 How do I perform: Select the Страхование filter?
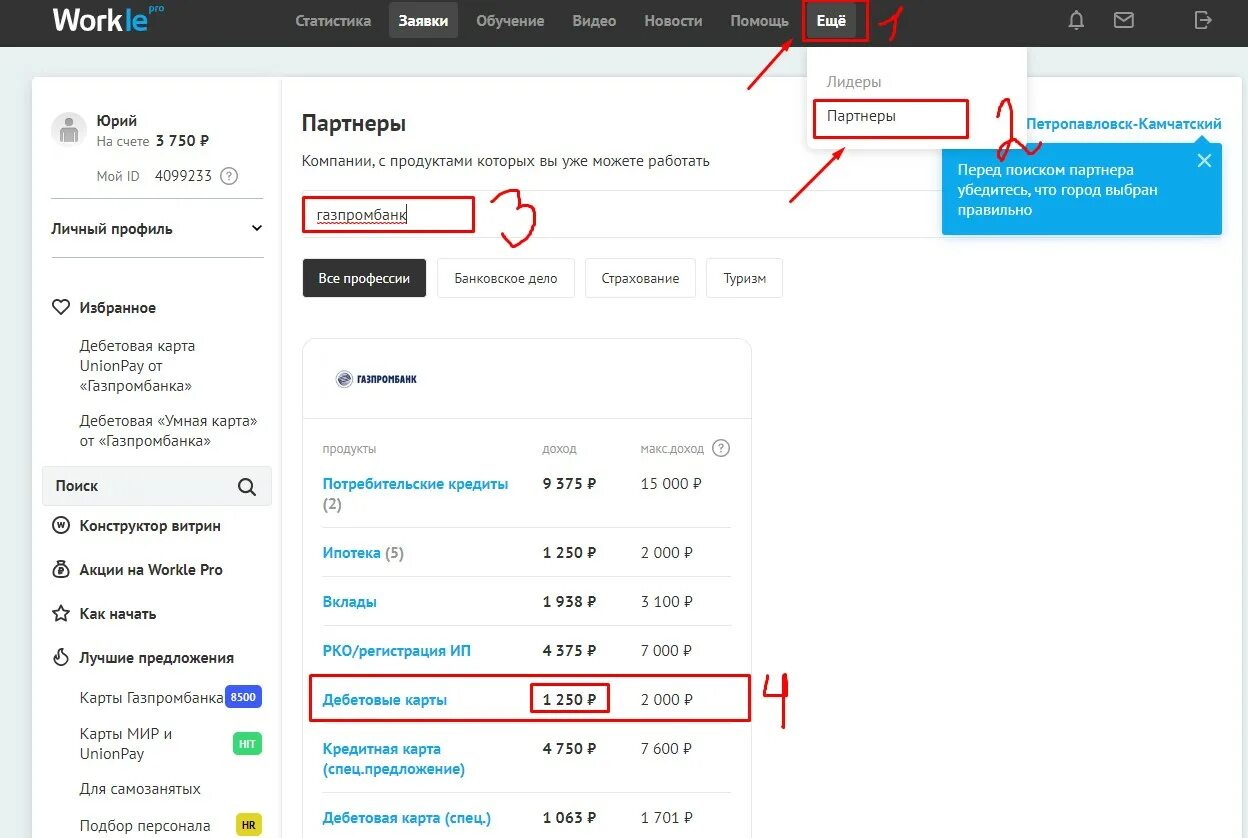point(640,278)
